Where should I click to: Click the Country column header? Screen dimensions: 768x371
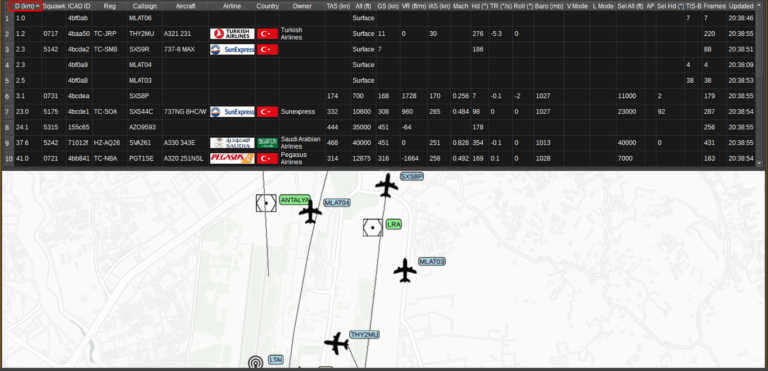[267, 6]
